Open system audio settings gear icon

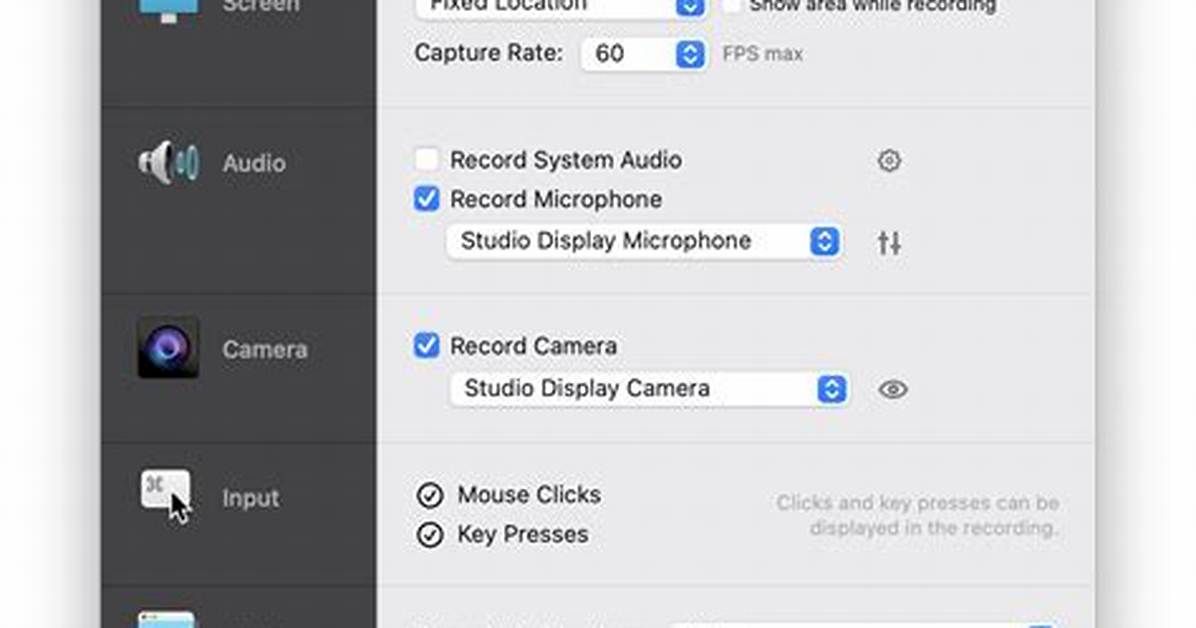[889, 160]
